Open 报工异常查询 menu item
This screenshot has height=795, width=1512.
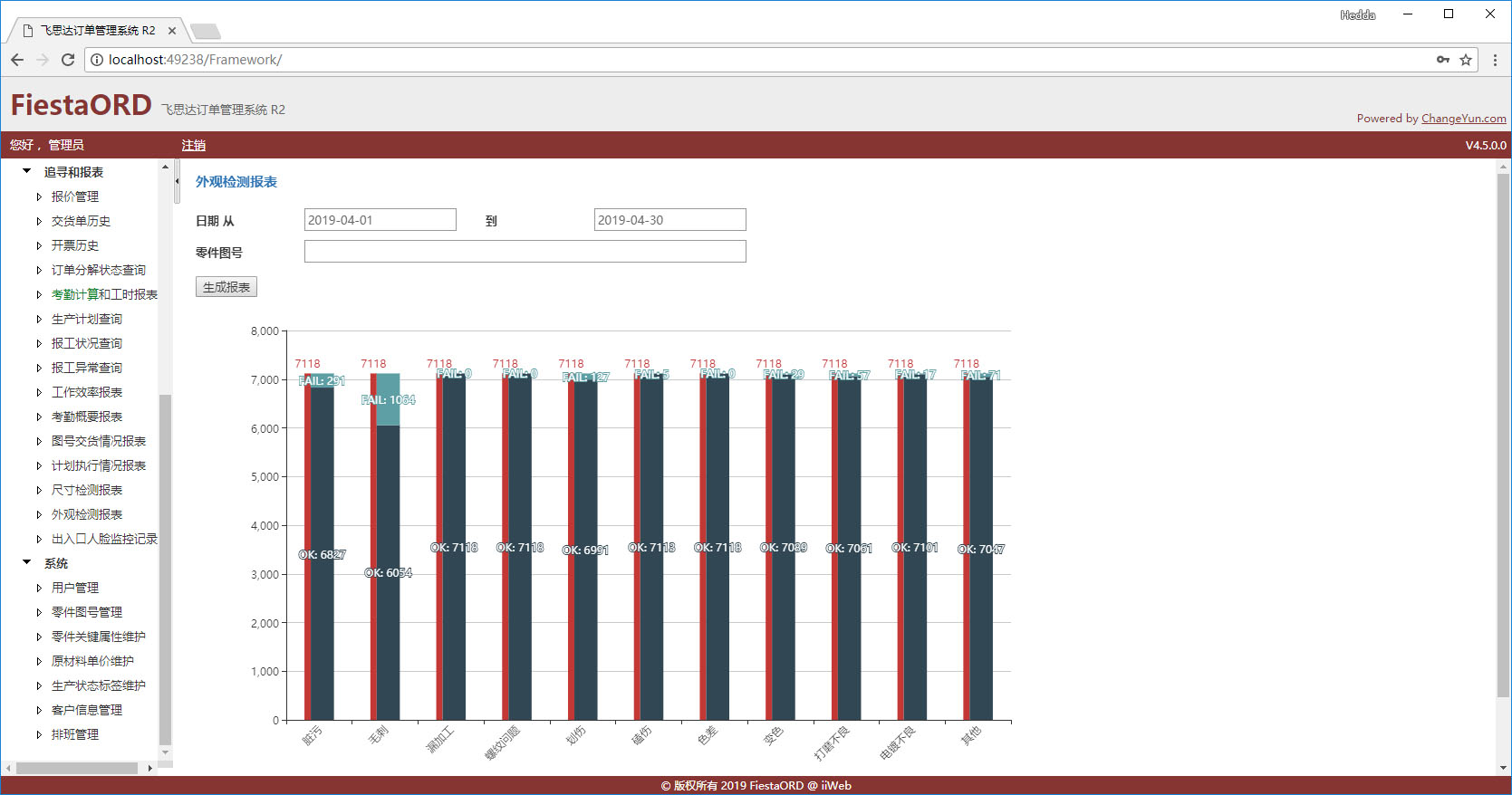click(x=87, y=368)
